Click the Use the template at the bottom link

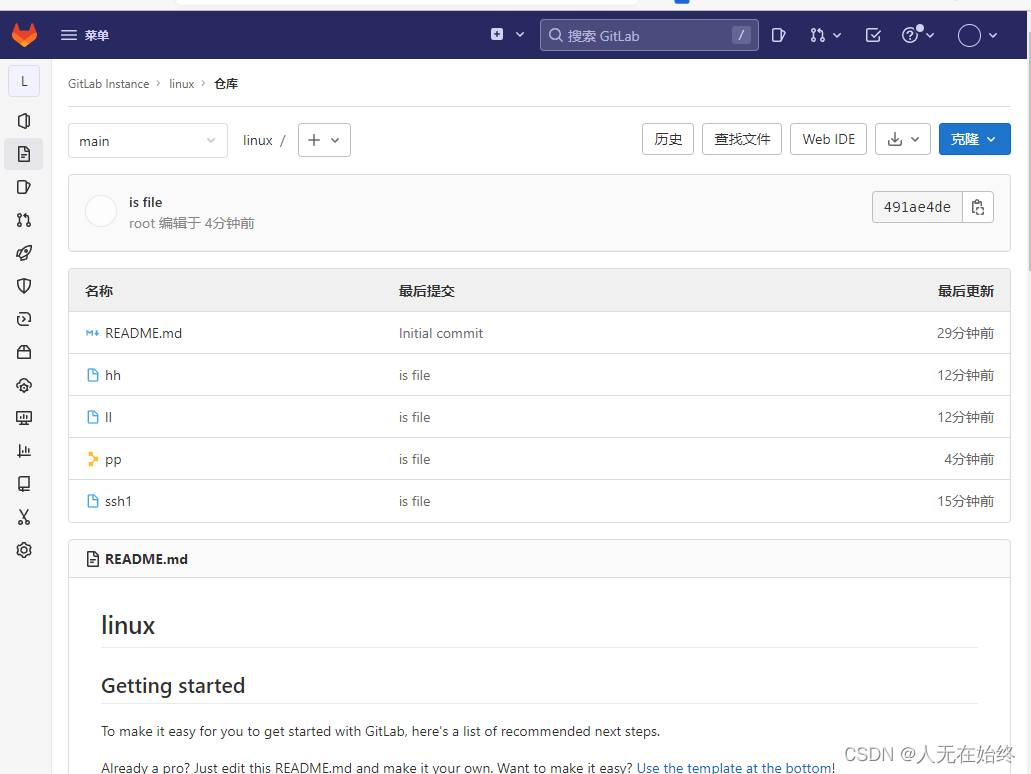734,767
